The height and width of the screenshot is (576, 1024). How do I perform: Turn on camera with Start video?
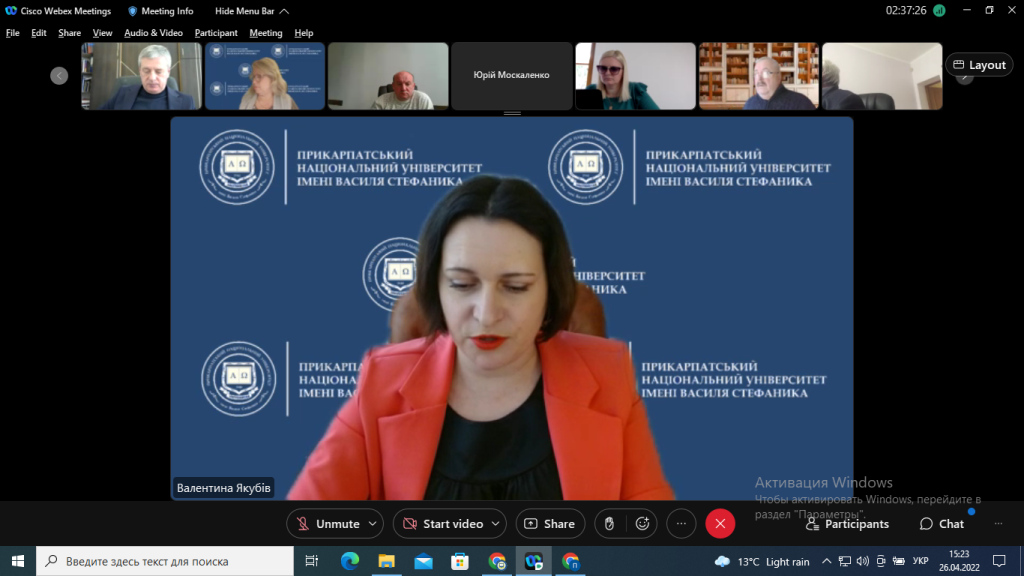coord(442,524)
